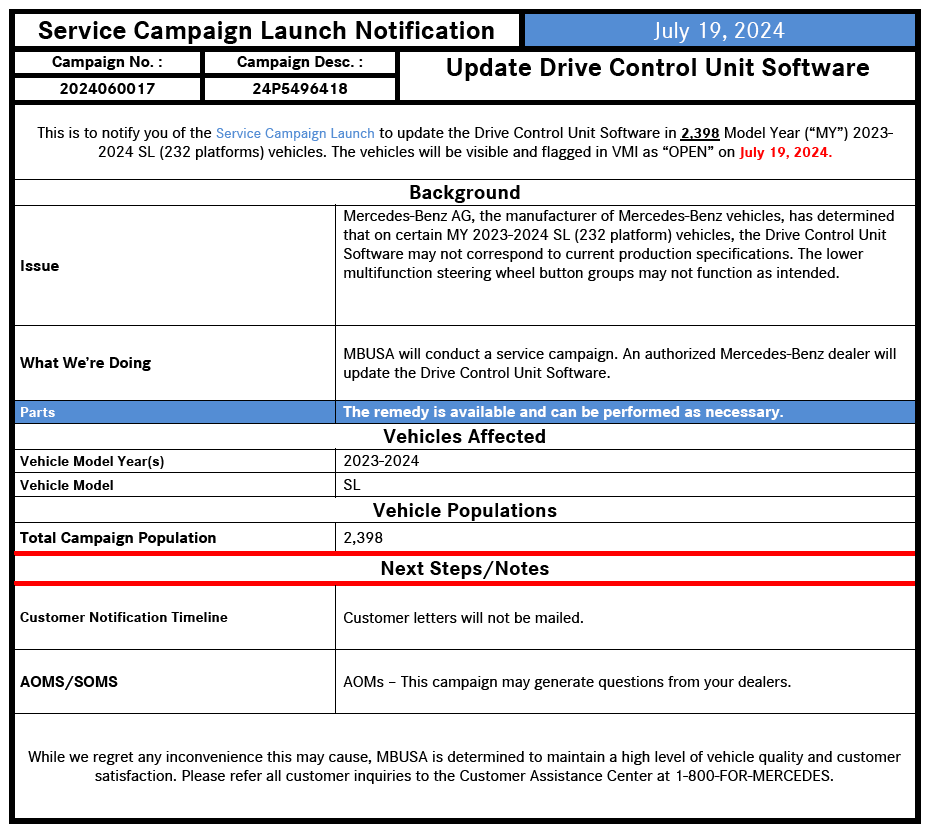Open the Service Campaign Launch link
This screenshot has width=930, height=833.
pyautogui.click(x=295, y=133)
